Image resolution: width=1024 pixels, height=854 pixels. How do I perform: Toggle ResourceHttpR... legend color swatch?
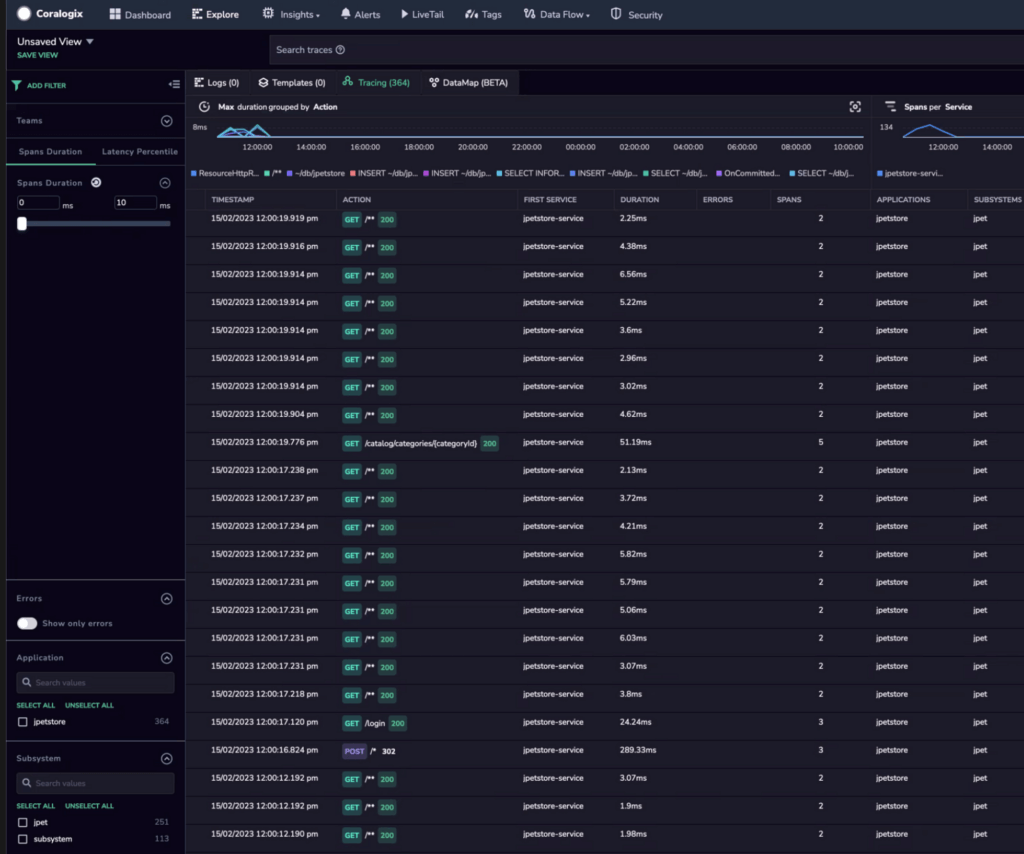(194, 174)
